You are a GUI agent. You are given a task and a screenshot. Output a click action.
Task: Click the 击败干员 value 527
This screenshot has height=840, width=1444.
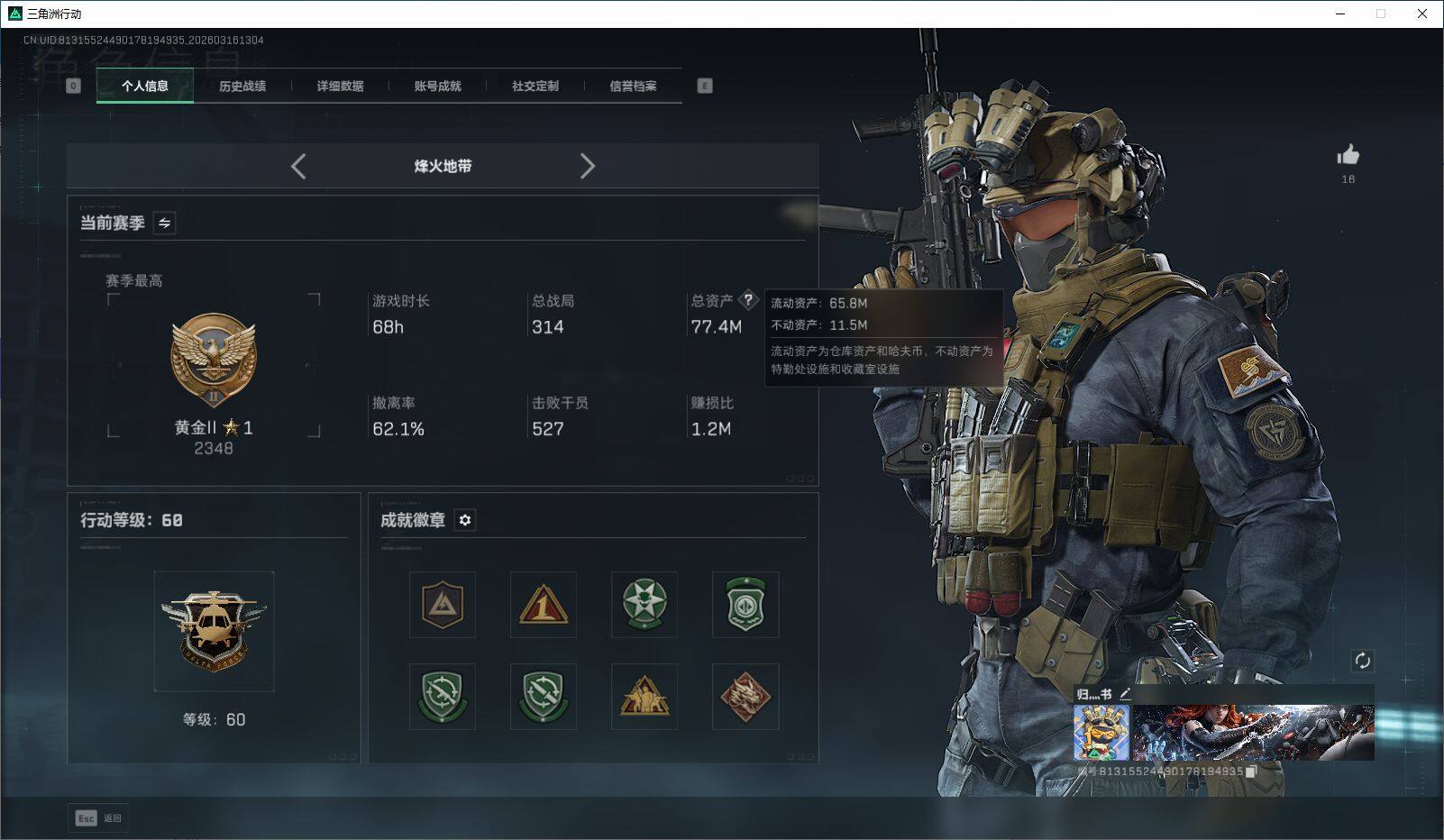(548, 429)
